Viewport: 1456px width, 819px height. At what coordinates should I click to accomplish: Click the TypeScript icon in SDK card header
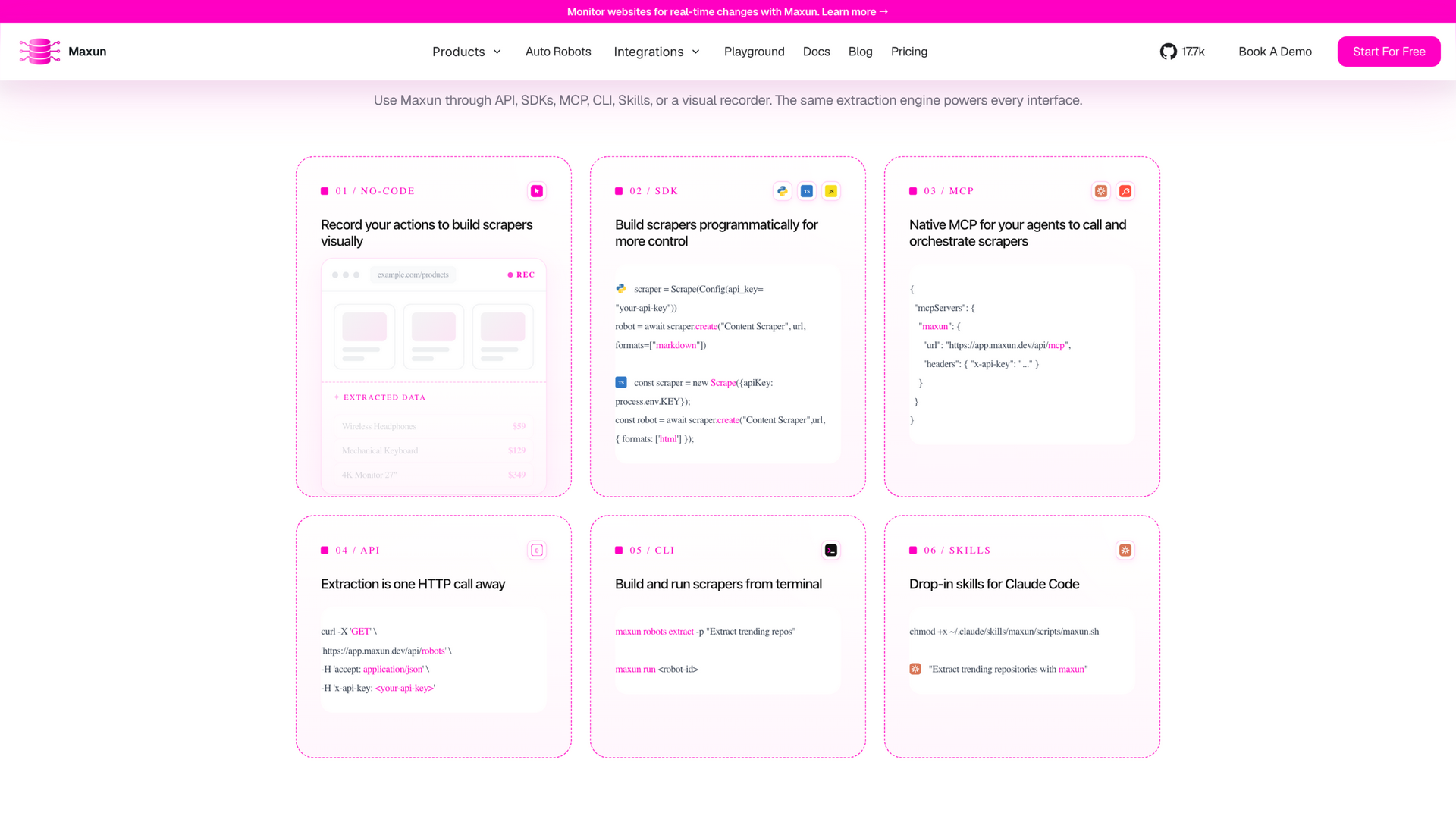point(807,191)
